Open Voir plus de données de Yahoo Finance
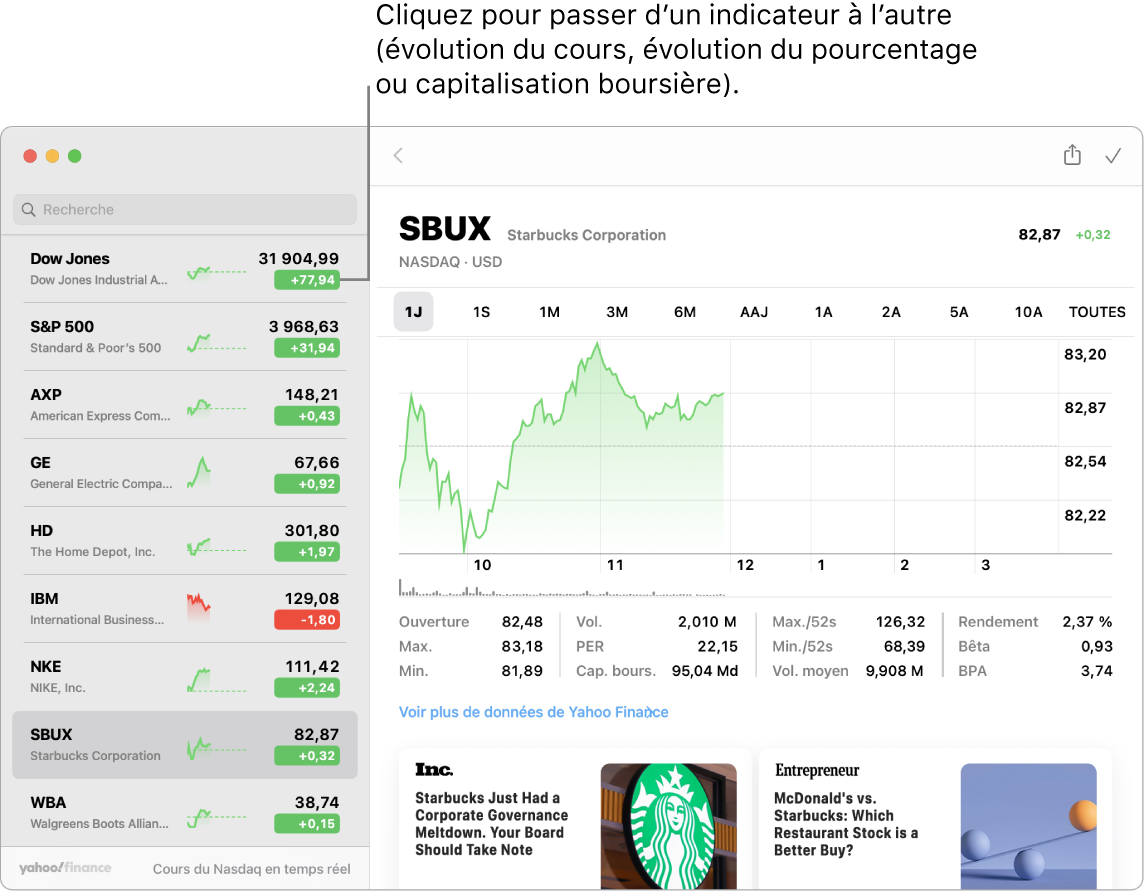Screen dimensions: 1144x891 [533, 711]
